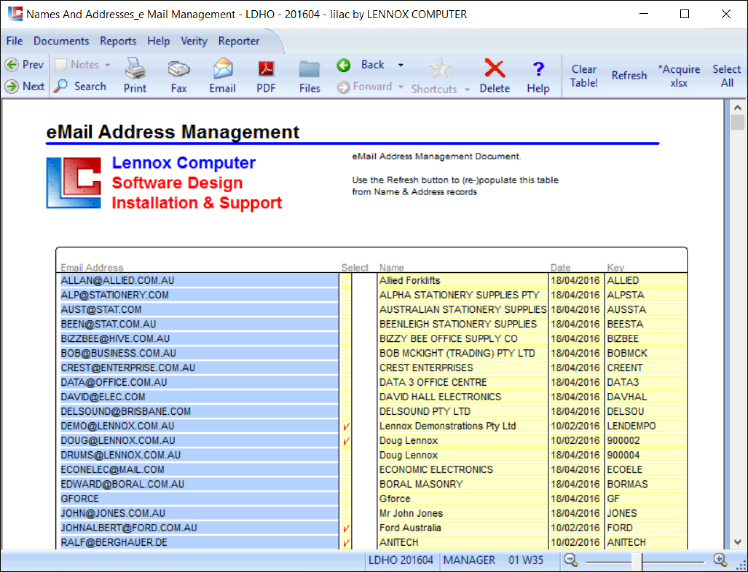Export via the PDF icon
Viewport: 748px width, 572px height.
pos(266,69)
